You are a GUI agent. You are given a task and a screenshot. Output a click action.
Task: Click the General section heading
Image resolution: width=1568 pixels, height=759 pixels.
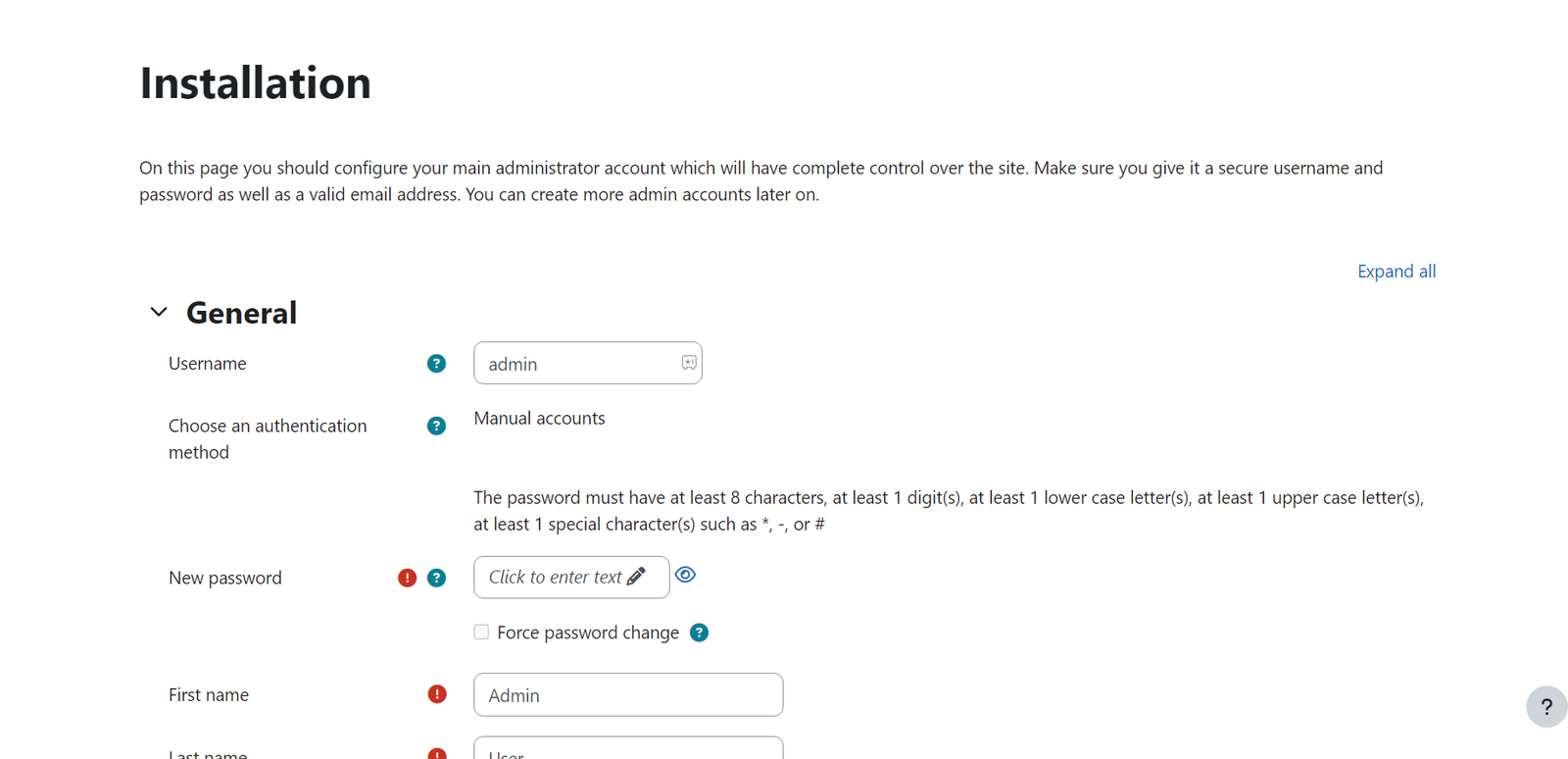pyautogui.click(x=241, y=313)
